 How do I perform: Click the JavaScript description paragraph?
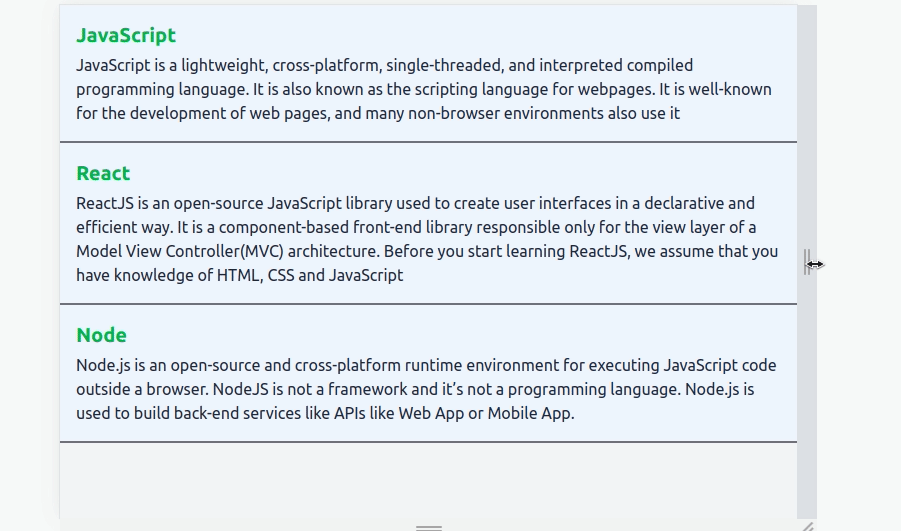[424, 89]
